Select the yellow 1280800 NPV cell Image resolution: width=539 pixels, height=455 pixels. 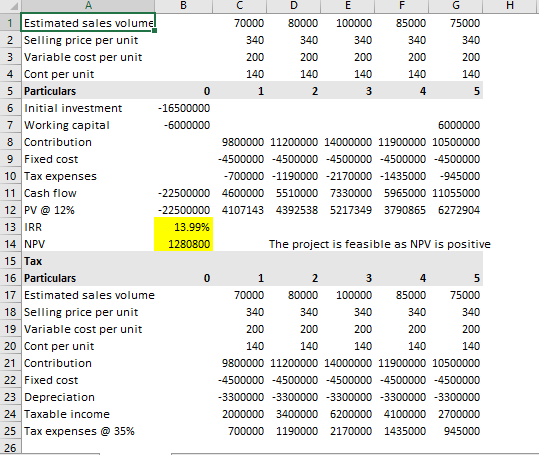184,244
